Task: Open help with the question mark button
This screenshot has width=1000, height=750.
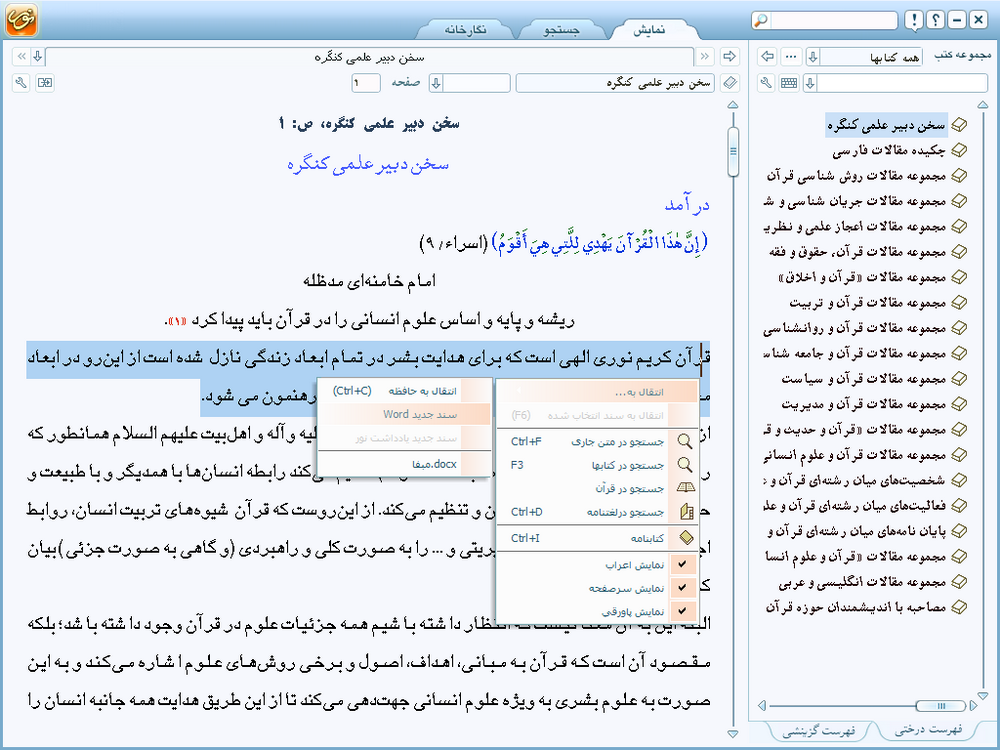Action: tap(936, 20)
